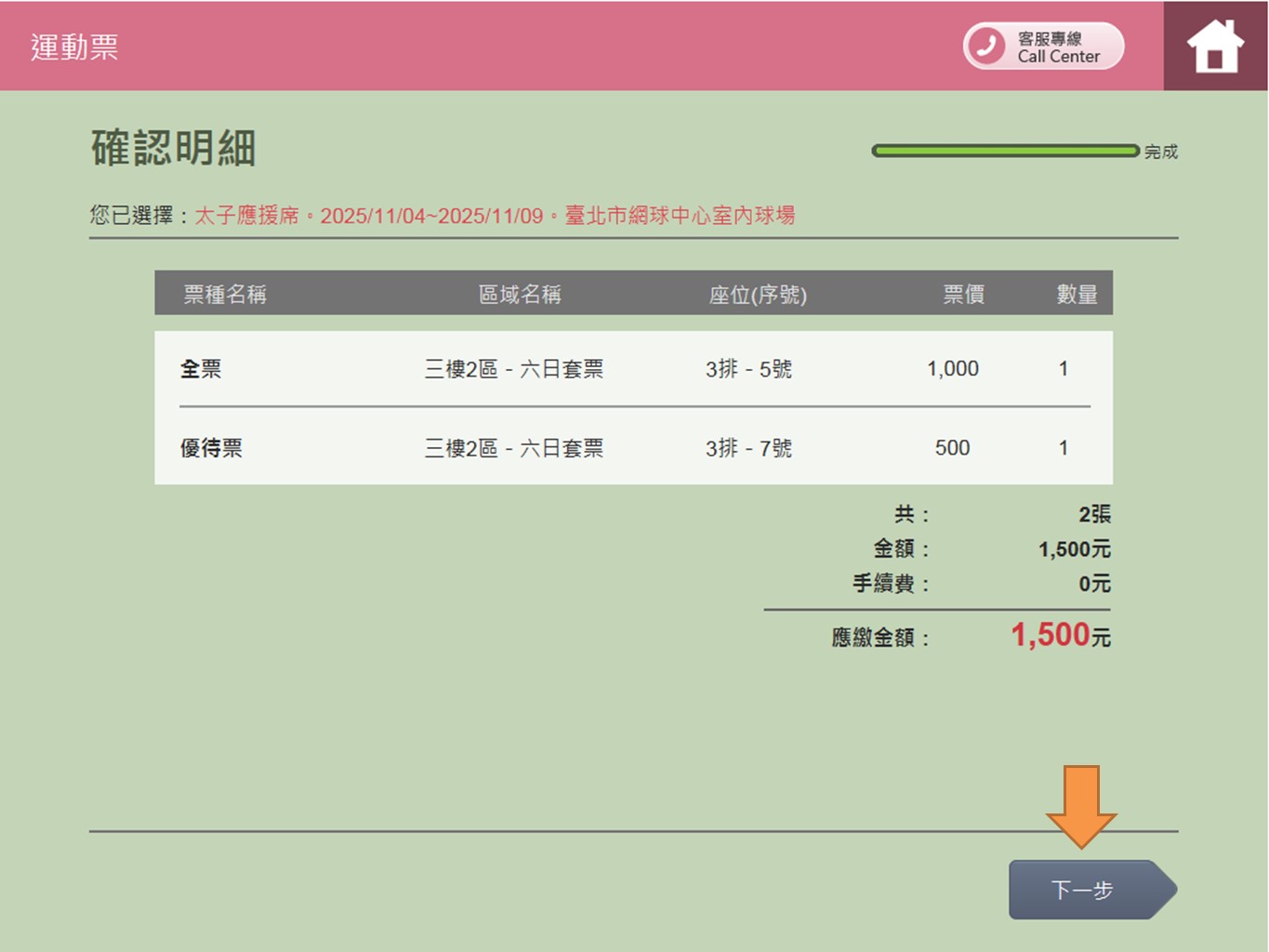Click the 票種名稱 column header
The width and height of the screenshot is (1269, 952).
coord(225,295)
